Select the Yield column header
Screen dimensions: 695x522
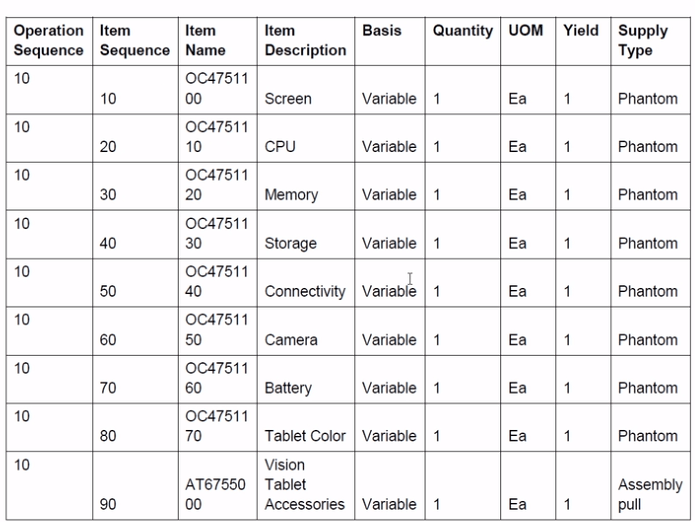tap(581, 31)
